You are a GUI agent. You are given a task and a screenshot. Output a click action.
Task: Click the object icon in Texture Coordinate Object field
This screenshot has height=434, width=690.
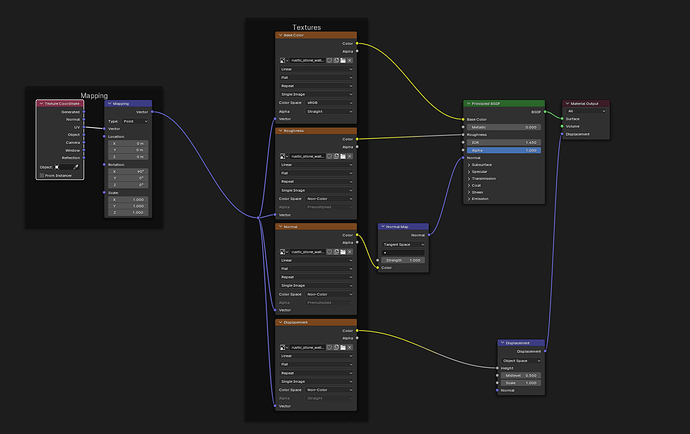57,167
